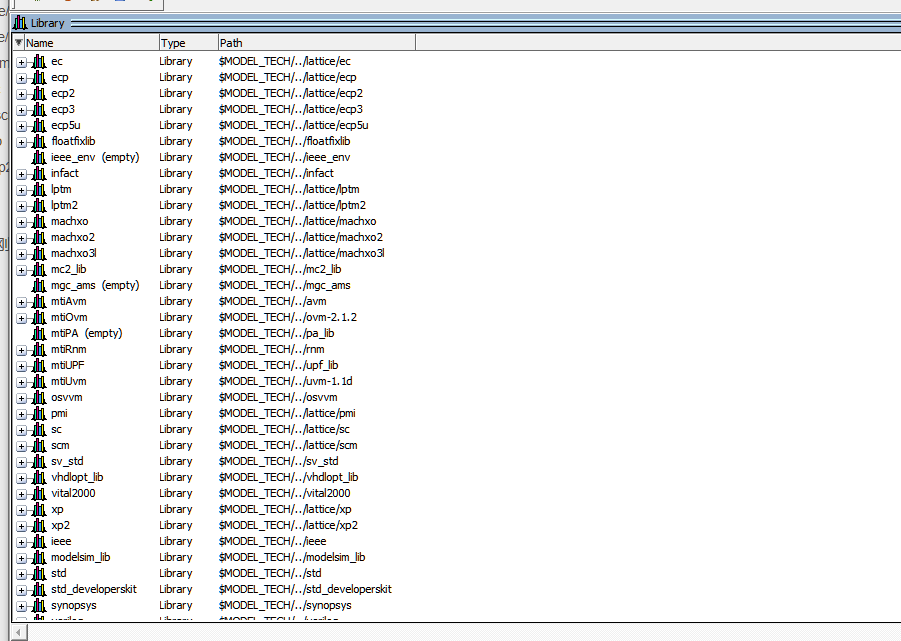Expand the machxo library node

pyautogui.click(x=21, y=222)
